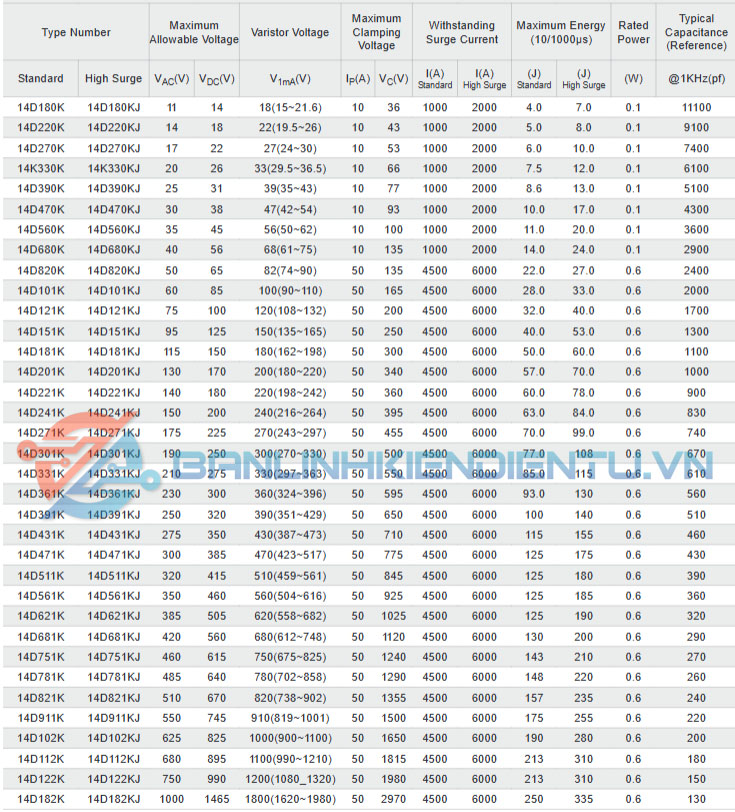Click the Maximum Clamping Voltage header

coord(377,32)
